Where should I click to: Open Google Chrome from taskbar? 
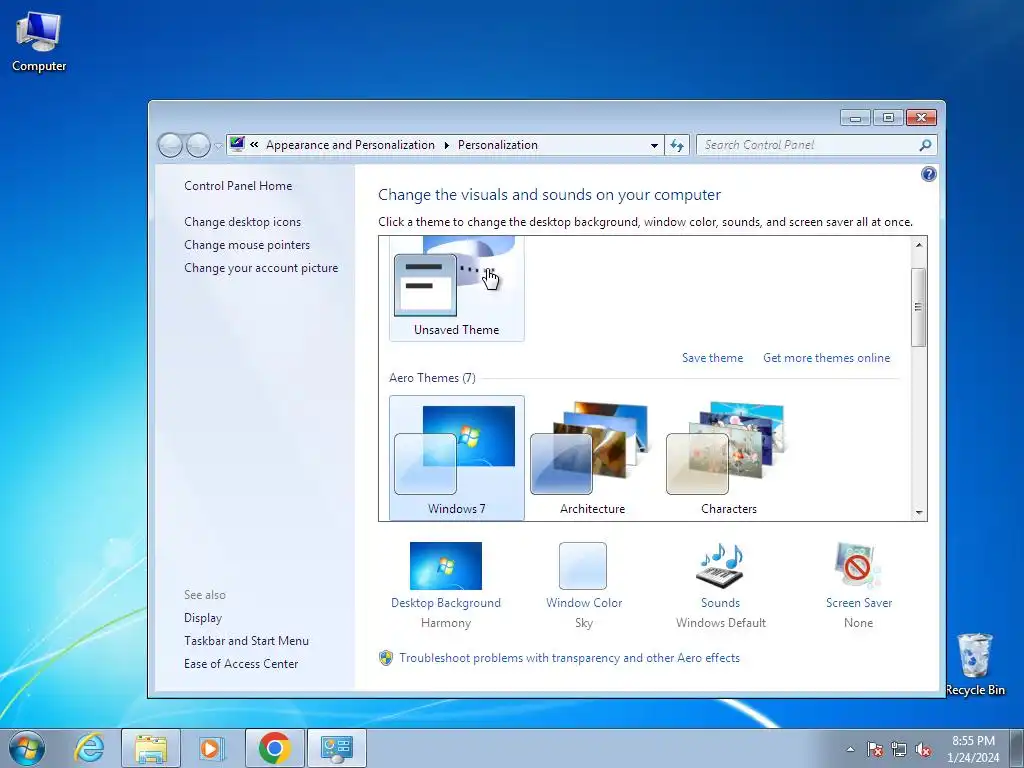(x=274, y=748)
